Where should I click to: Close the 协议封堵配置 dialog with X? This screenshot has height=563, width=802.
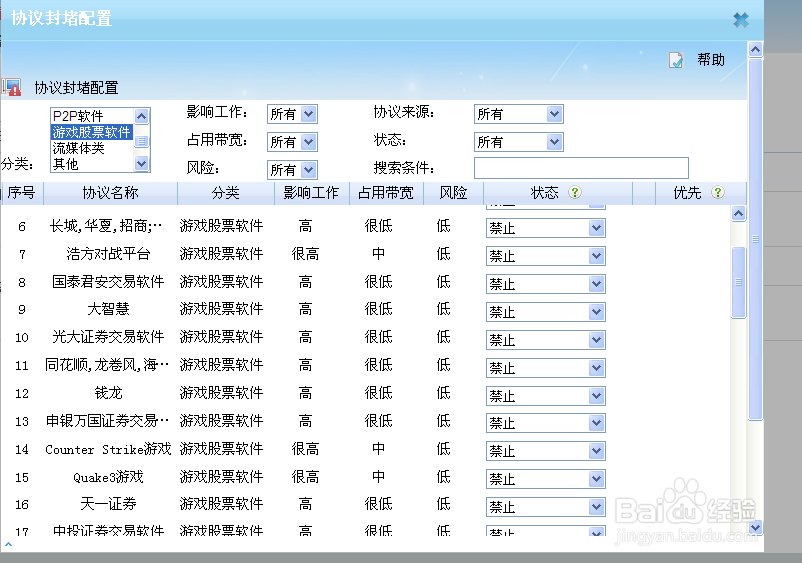tap(741, 20)
